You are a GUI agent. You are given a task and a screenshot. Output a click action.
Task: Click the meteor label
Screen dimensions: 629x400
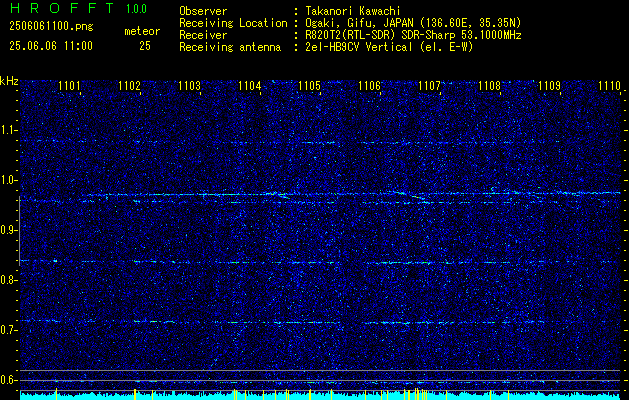142,31
